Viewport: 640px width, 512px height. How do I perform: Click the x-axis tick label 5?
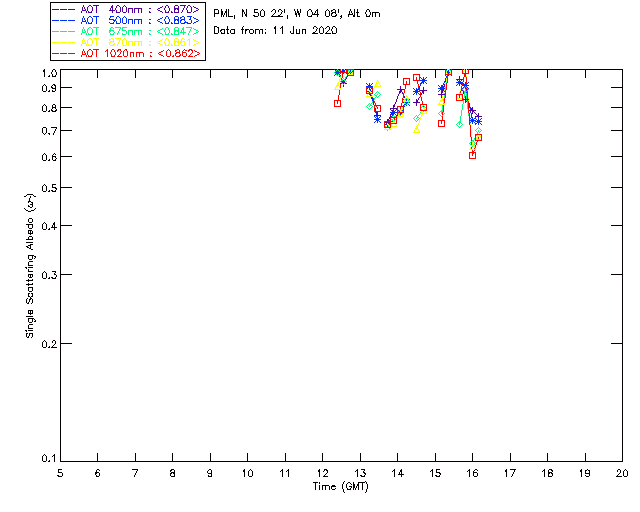(60, 472)
